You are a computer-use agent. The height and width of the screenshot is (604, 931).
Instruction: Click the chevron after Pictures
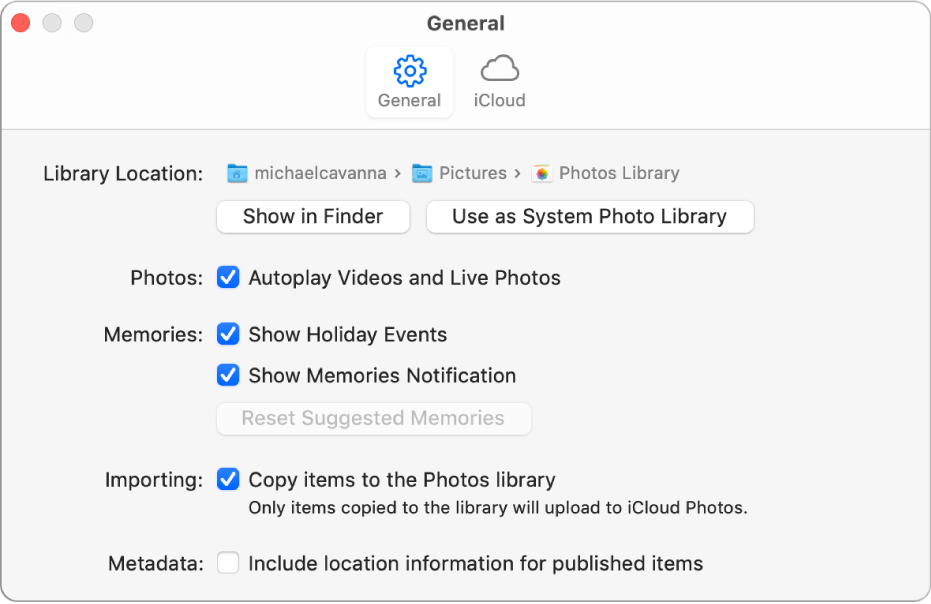point(517,172)
